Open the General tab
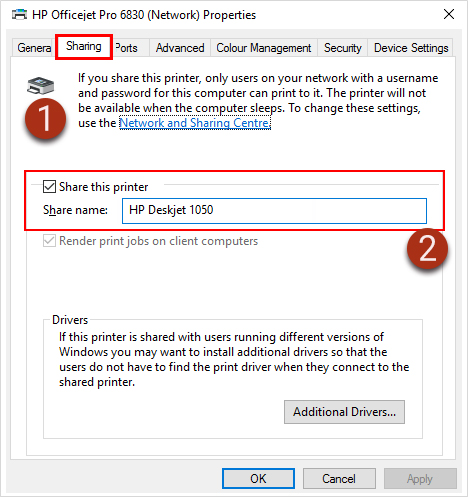The height and width of the screenshot is (497, 468). pyautogui.click(x=34, y=48)
